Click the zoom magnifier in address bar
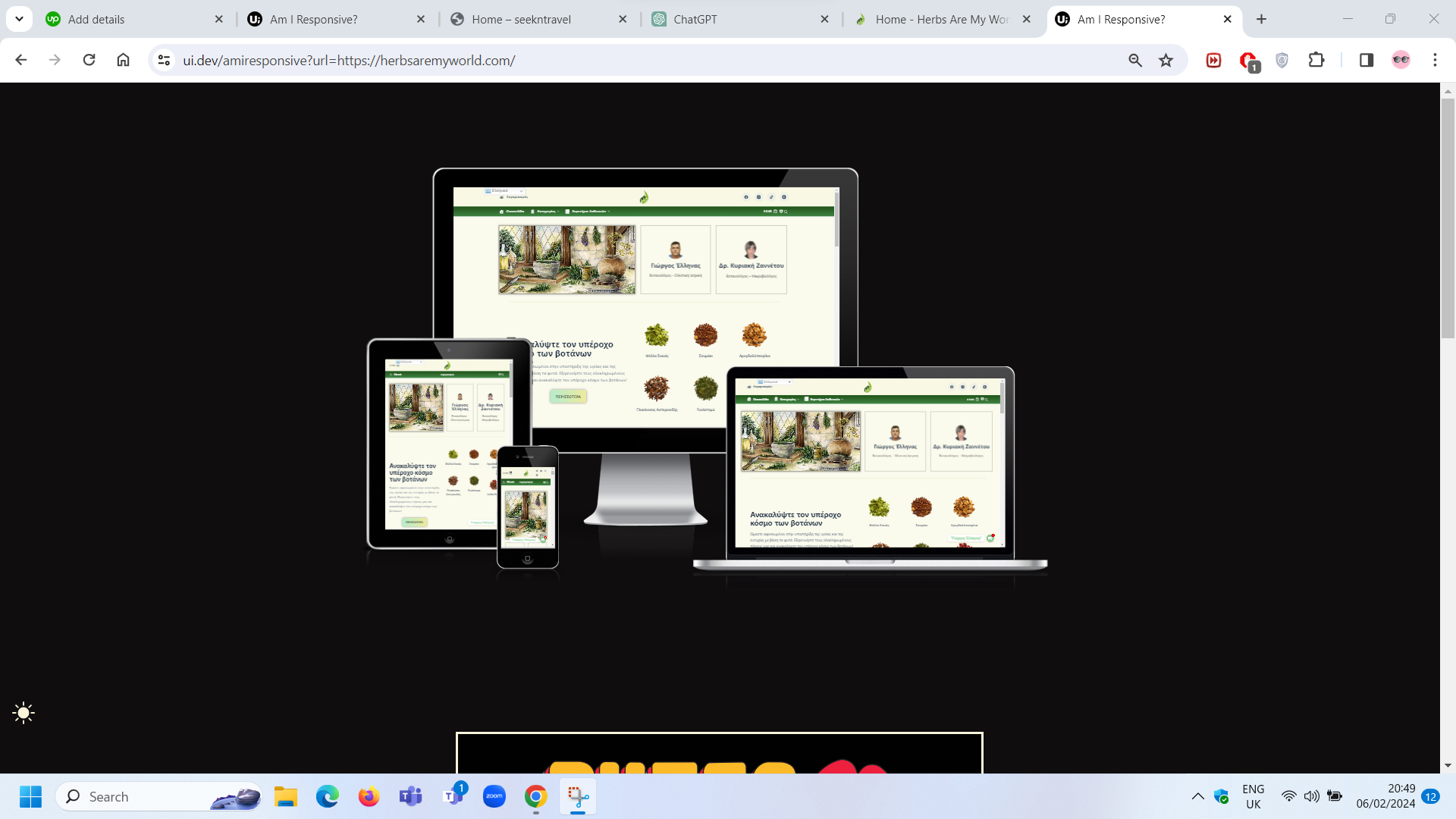The image size is (1456, 819). [1135, 61]
